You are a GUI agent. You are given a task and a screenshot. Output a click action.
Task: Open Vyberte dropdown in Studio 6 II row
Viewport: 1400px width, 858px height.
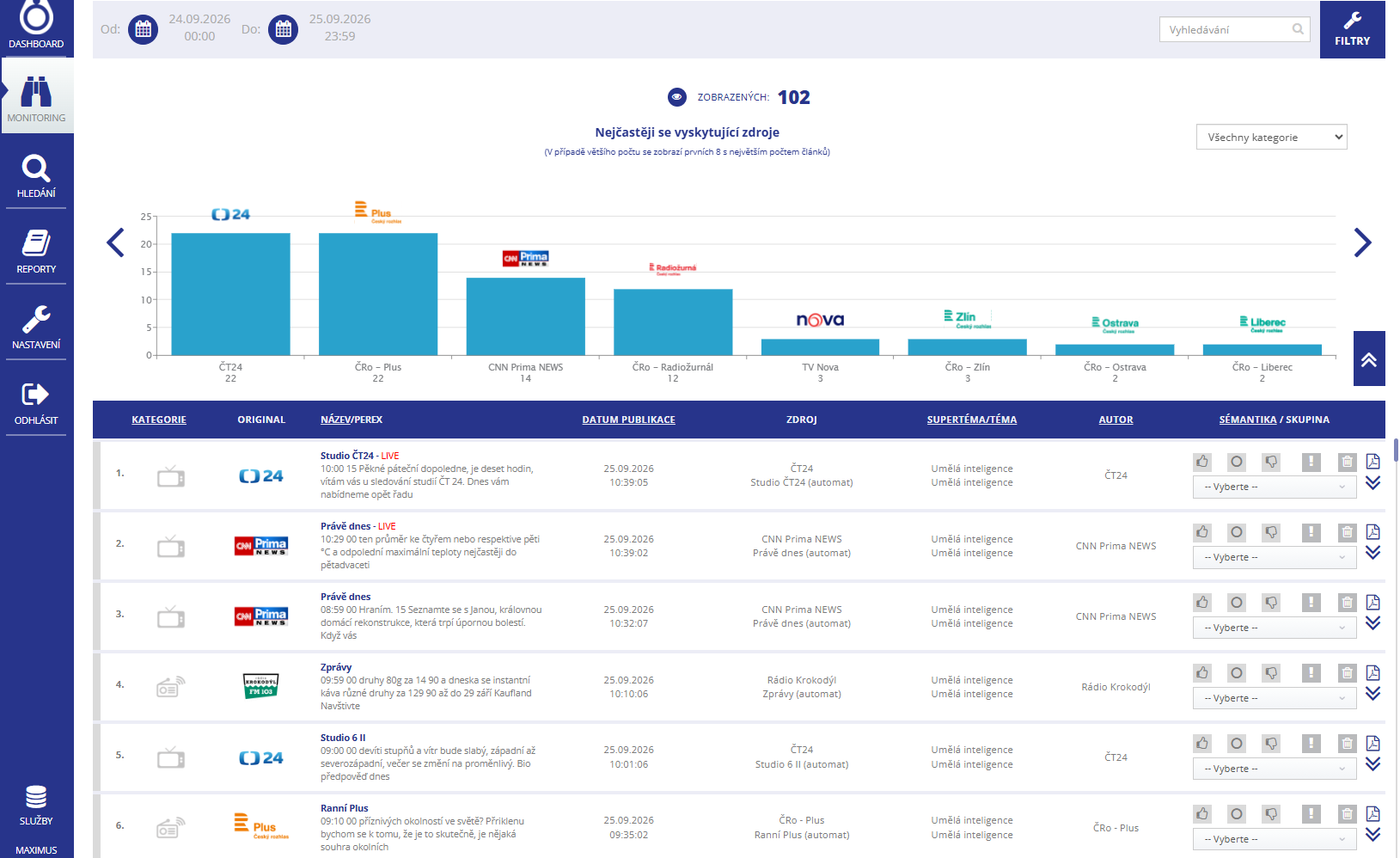(x=1275, y=769)
